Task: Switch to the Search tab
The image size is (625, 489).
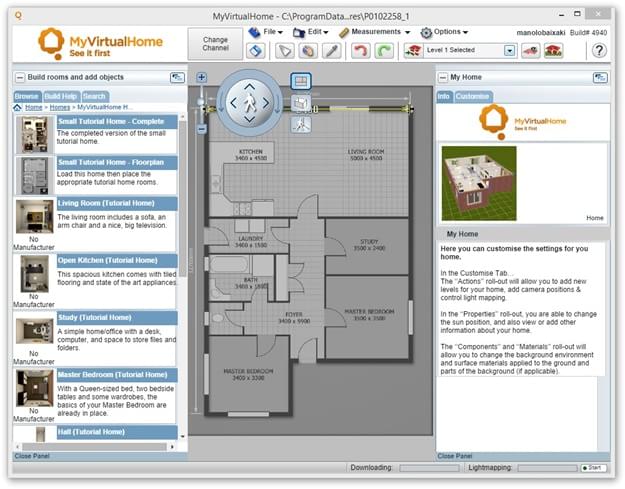Action: tap(94, 96)
